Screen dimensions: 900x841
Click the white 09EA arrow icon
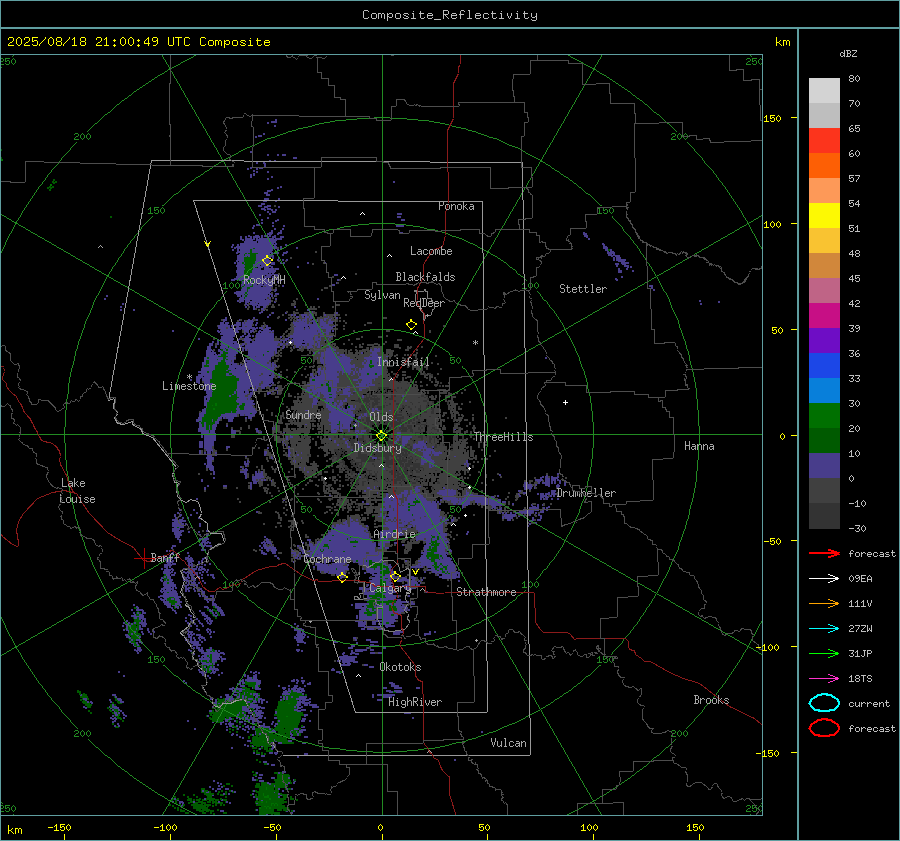824,579
